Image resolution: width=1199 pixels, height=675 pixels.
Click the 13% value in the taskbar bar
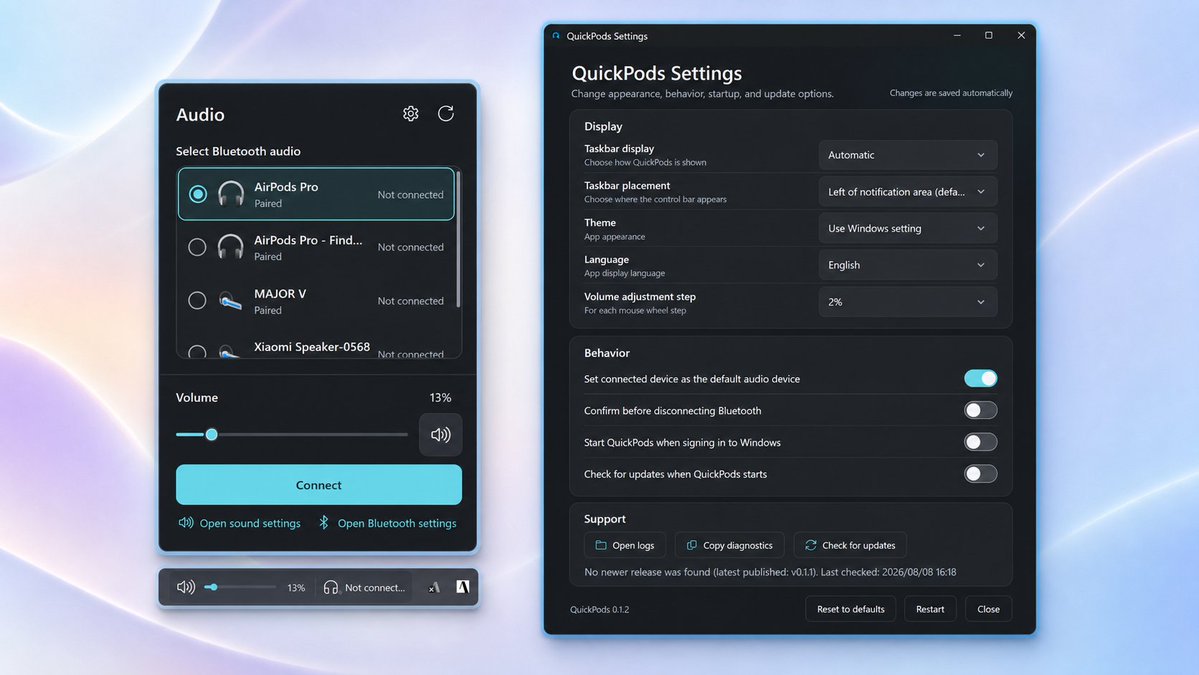coord(296,587)
